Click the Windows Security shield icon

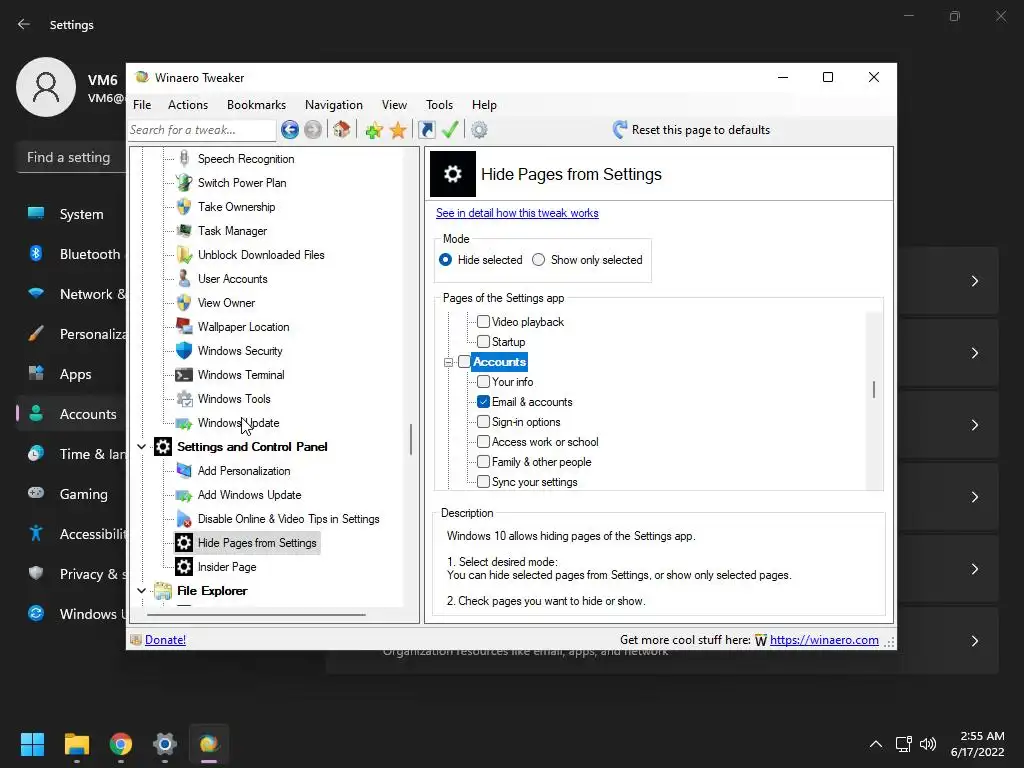coord(184,351)
